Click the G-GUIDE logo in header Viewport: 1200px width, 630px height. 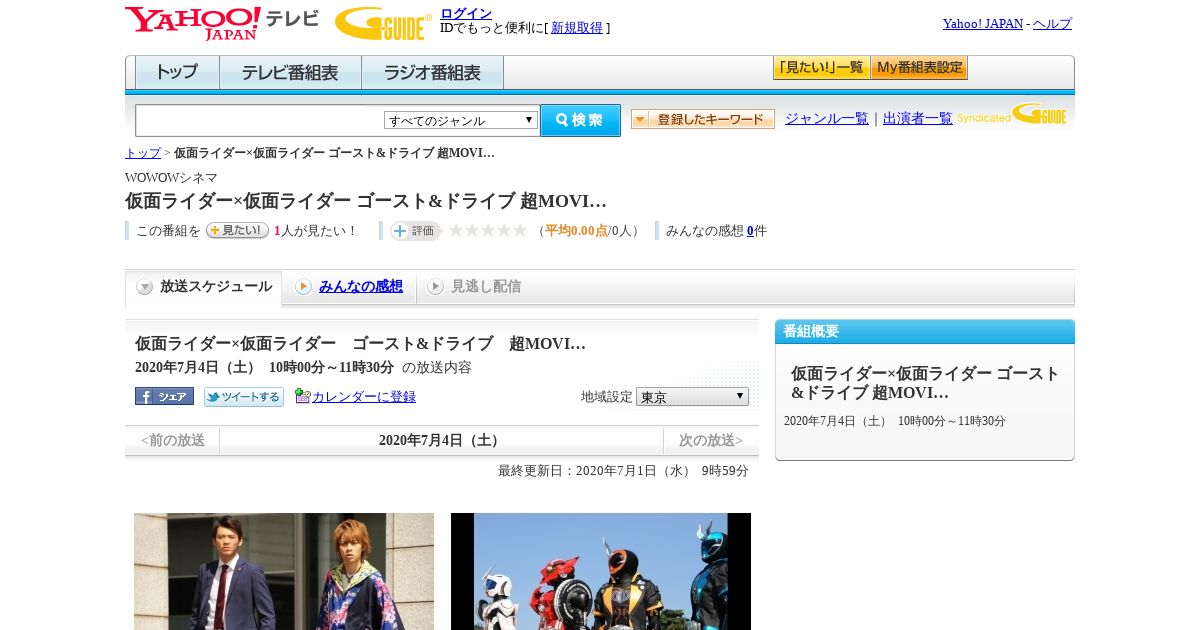[383, 24]
